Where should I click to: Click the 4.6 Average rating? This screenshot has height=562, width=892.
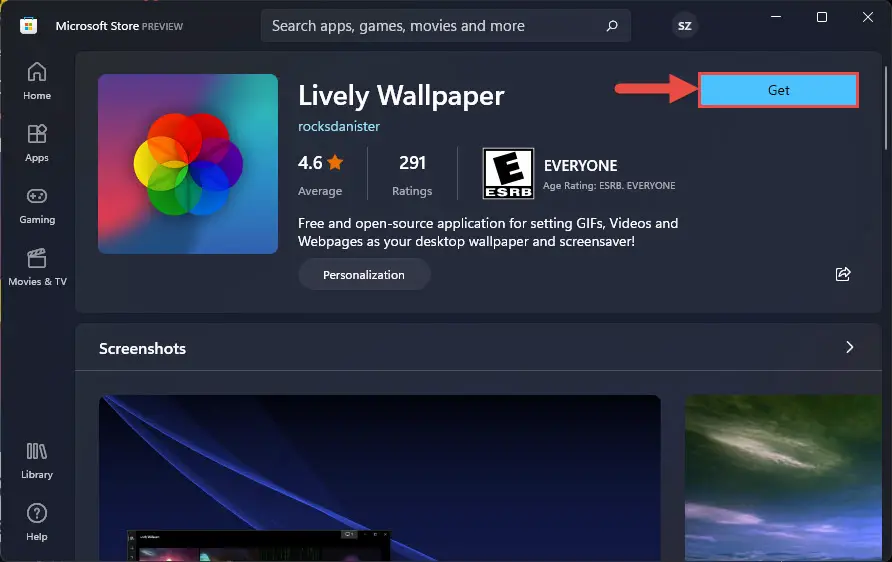point(320,174)
